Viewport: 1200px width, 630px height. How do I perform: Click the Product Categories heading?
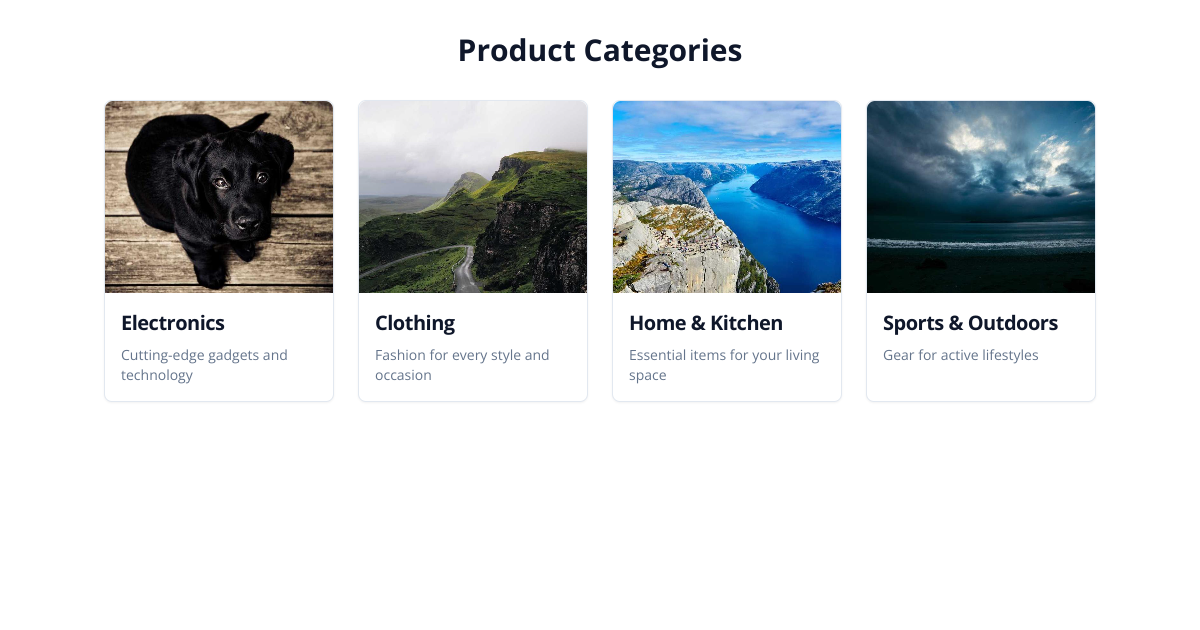tap(600, 50)
